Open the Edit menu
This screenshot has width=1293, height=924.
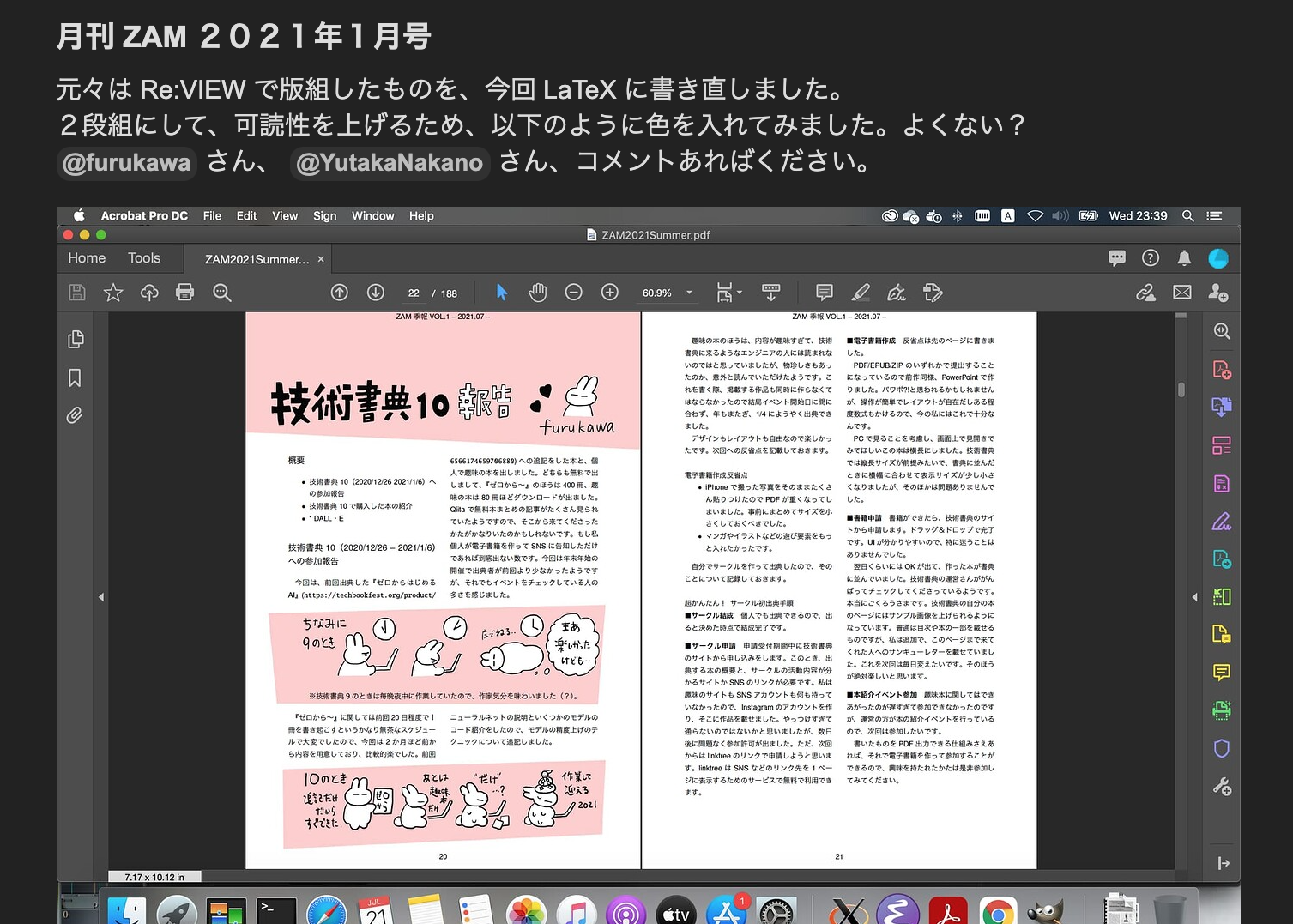click(246, 216)
